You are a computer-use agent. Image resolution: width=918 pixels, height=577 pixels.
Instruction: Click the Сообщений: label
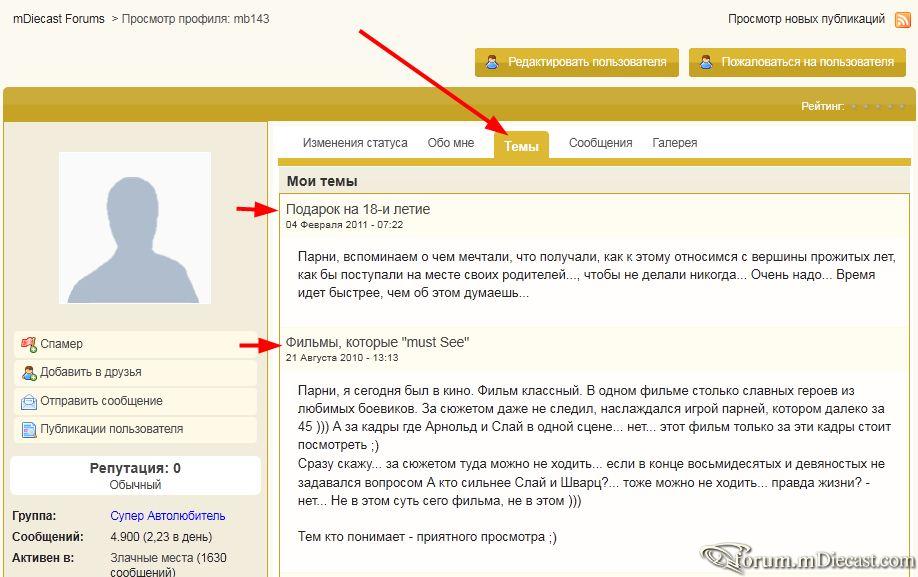tap(47, 537)
